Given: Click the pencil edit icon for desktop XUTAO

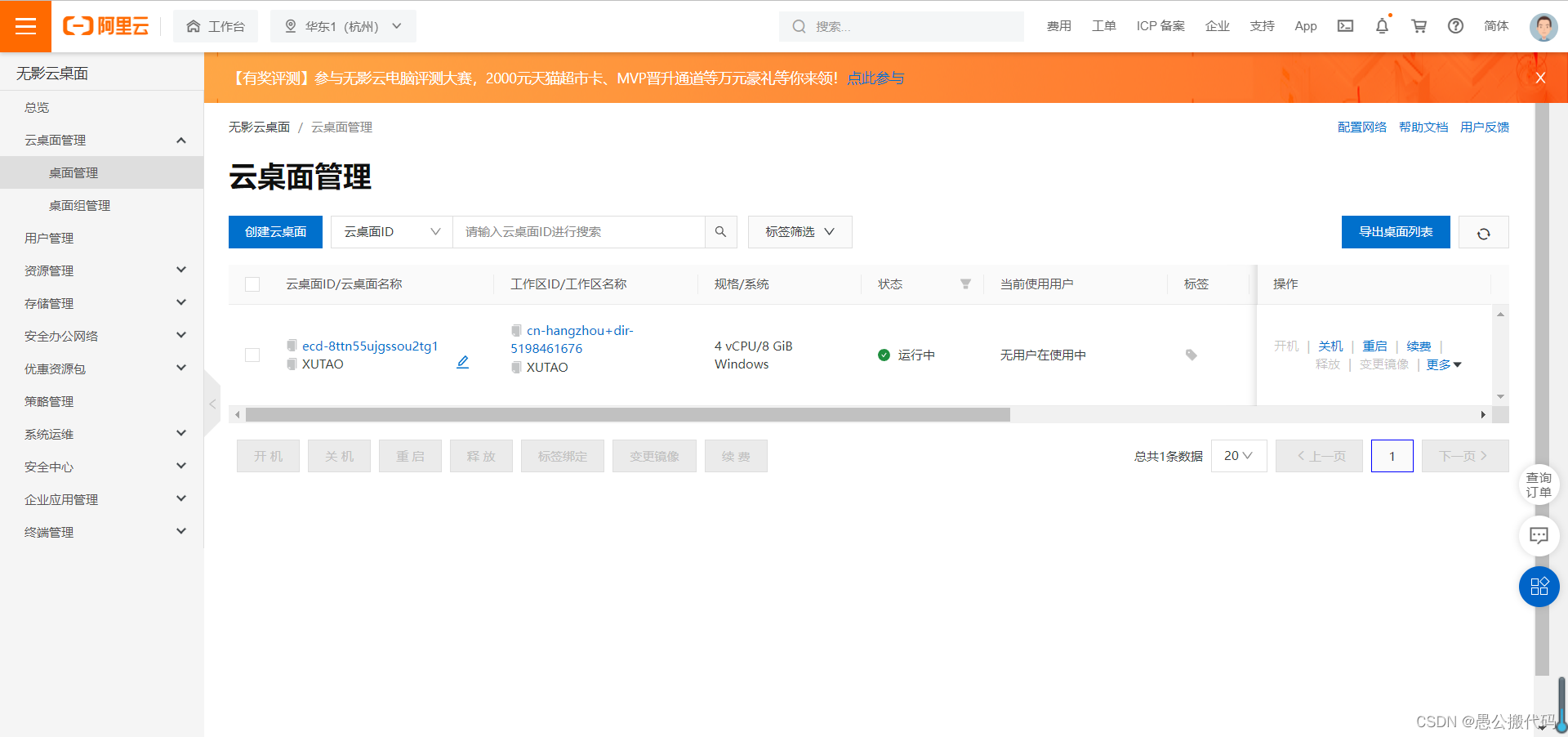Looking at the screenshot, I should click(462, 362).
